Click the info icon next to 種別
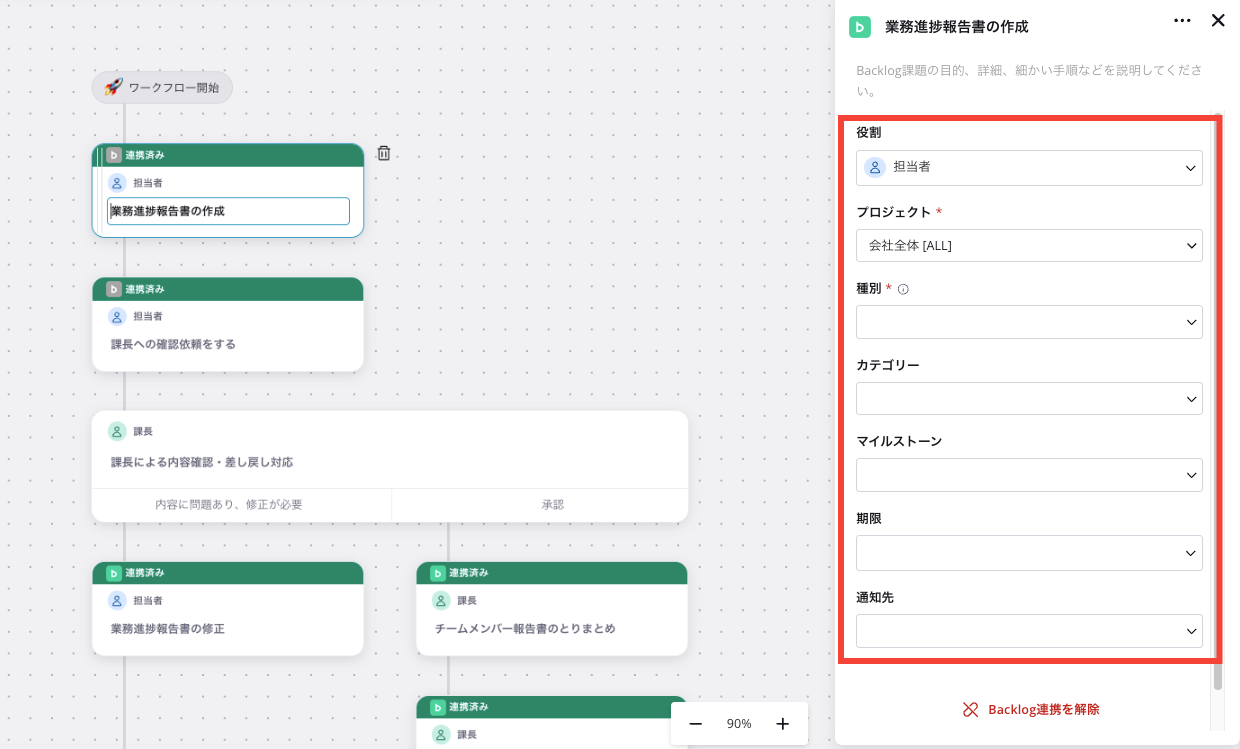 [903, 289]
